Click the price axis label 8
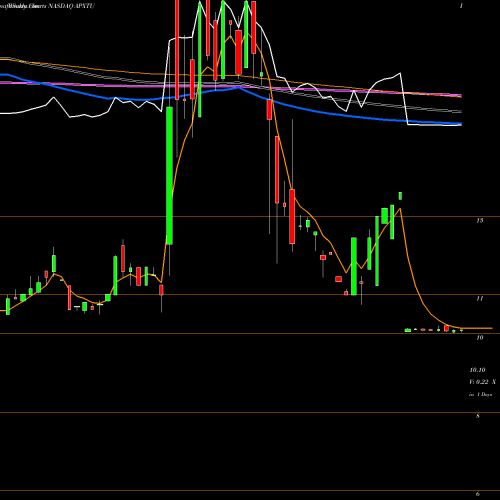This screenshot has height=500, width=500. [478, 416]
